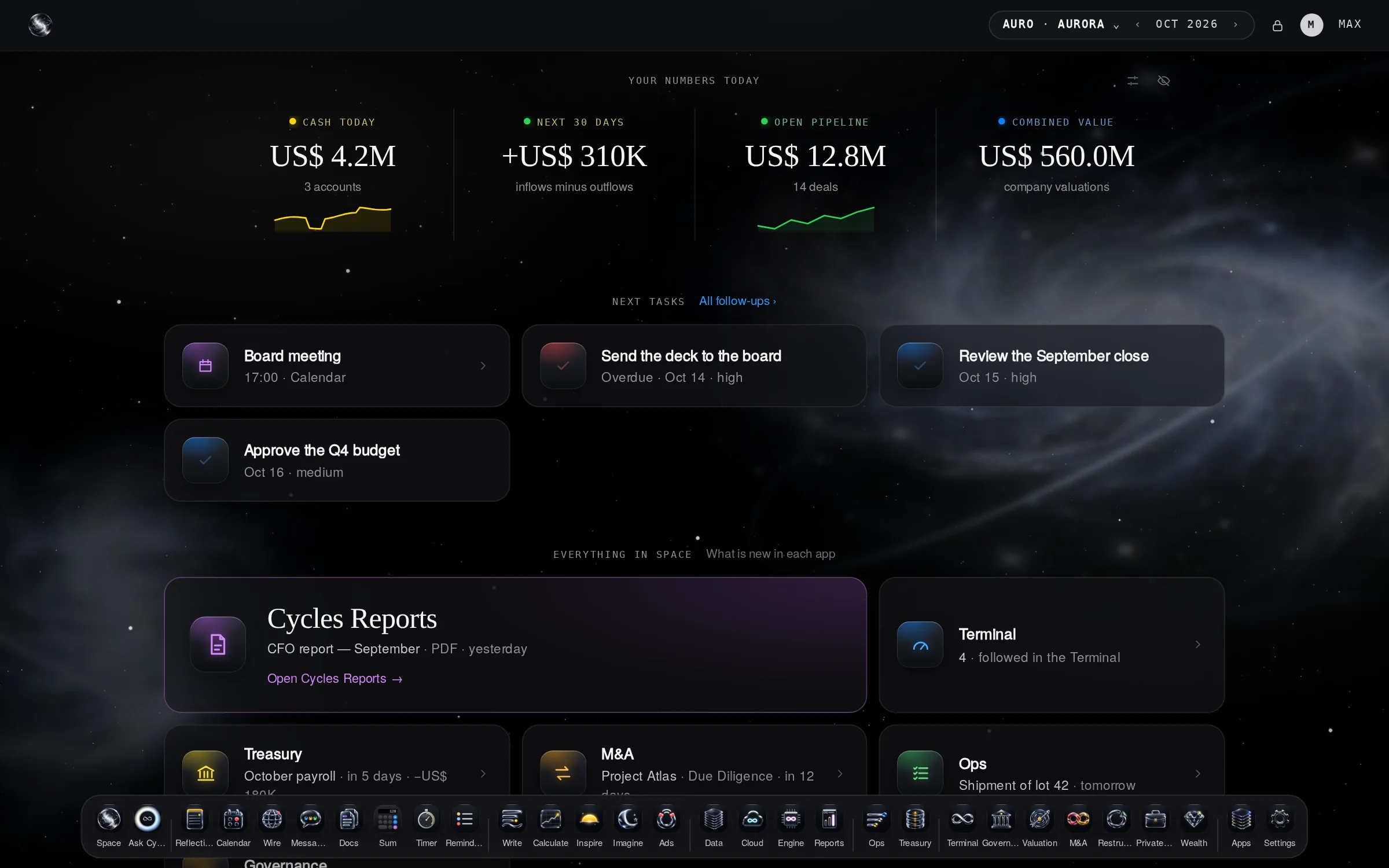Expand the Board meeting card chevron

pos(483,366)
